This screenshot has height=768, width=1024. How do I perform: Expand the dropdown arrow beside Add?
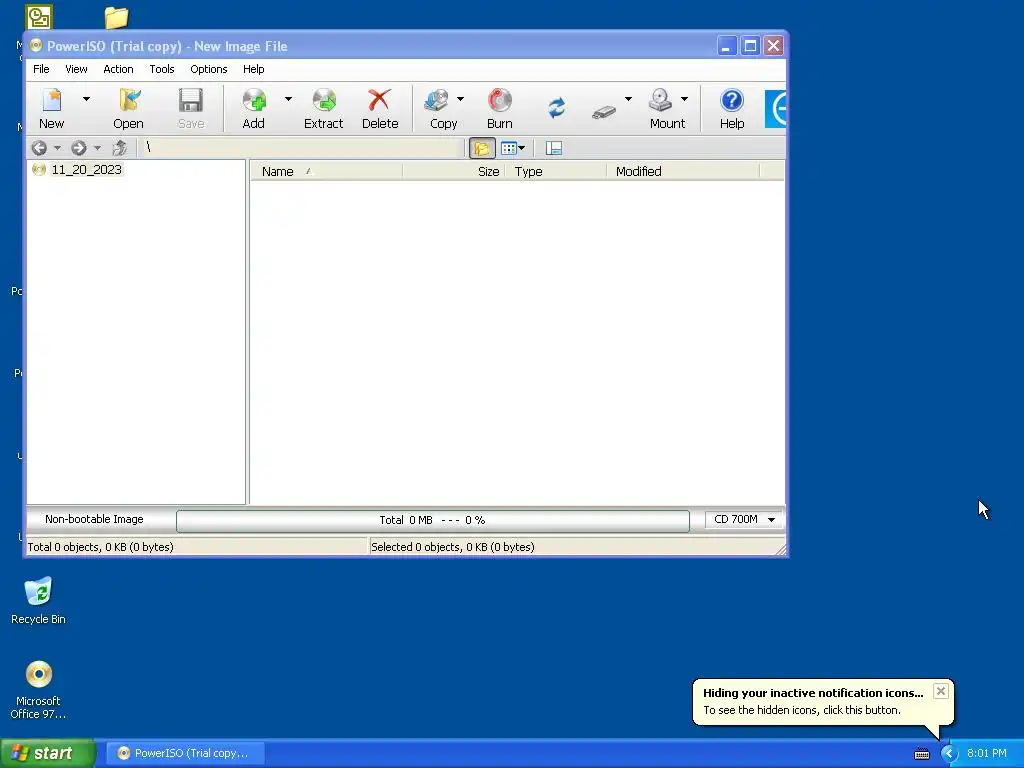pos(288,99)
